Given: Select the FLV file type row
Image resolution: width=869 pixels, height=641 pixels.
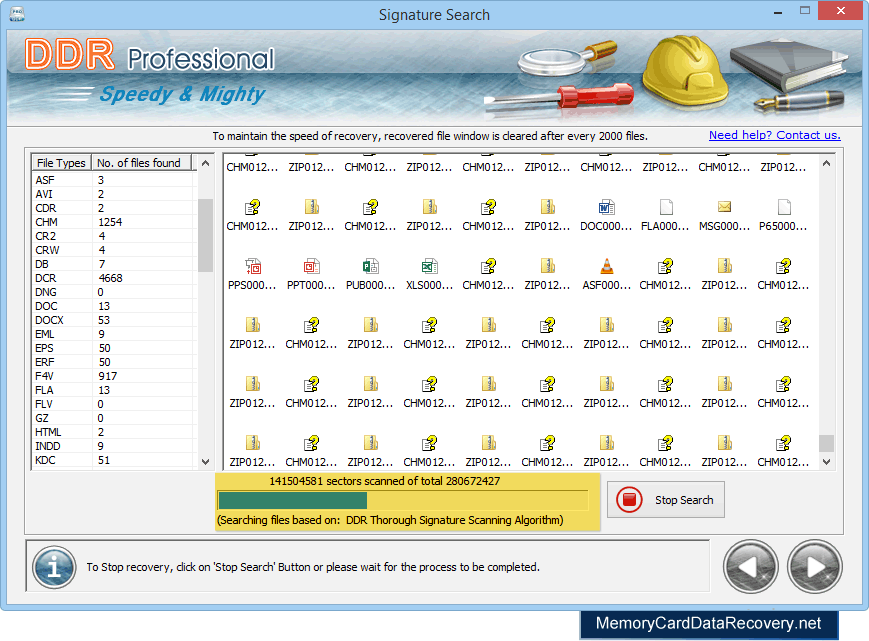Looking at the screenshot, I should (114, 404).
